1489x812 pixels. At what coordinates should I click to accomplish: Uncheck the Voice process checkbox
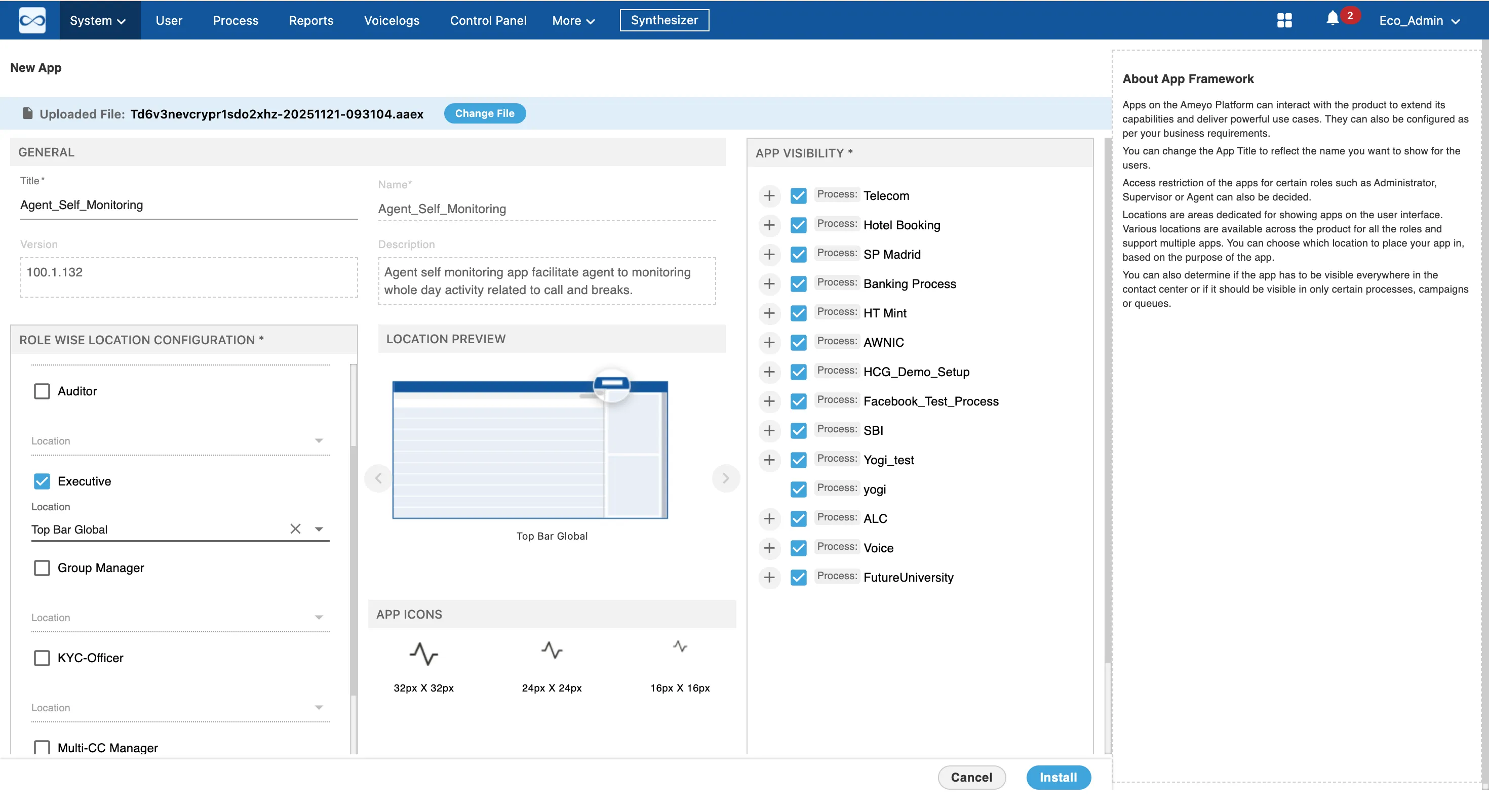click(798, 548)
